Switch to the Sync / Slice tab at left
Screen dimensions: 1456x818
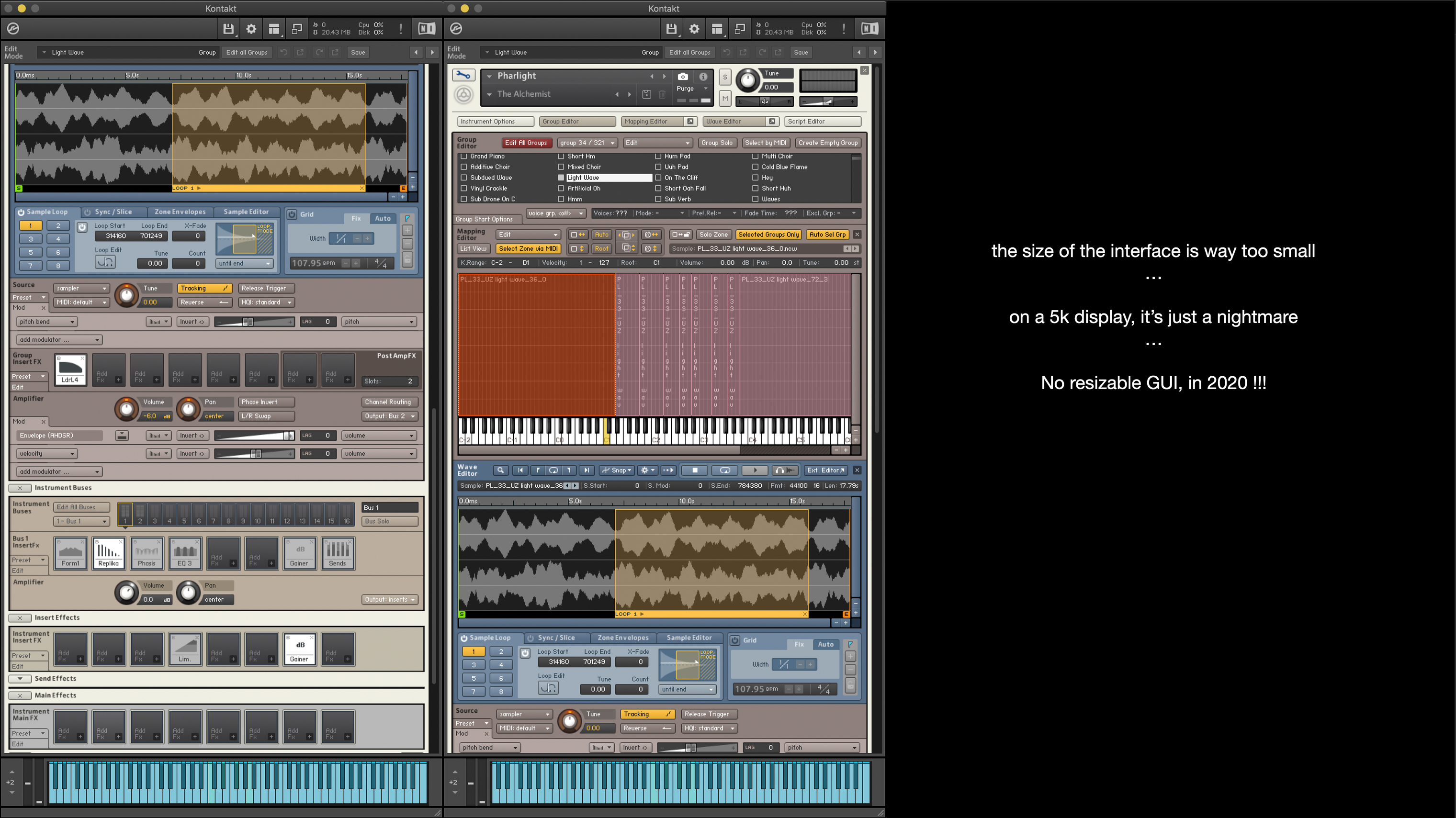coord(113,212)
